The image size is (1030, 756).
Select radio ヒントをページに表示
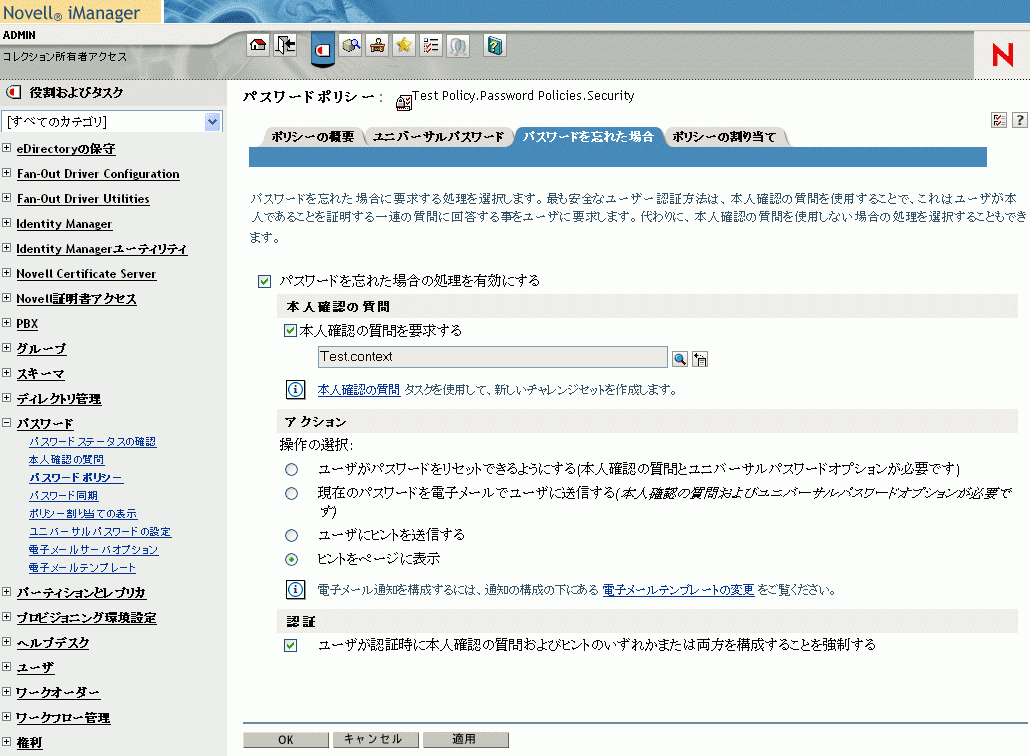[292, 559]
